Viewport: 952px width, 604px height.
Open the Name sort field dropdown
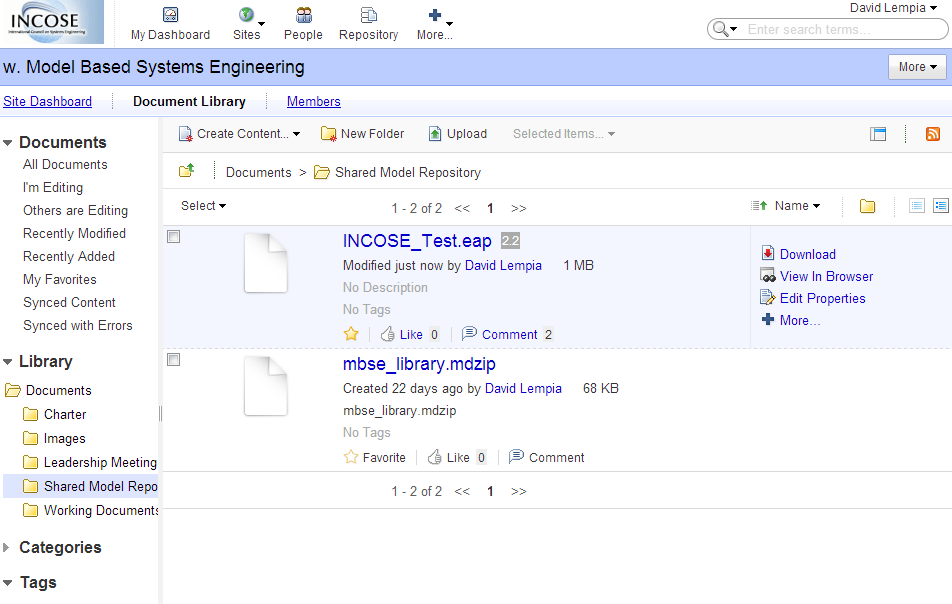coord(797,206)
